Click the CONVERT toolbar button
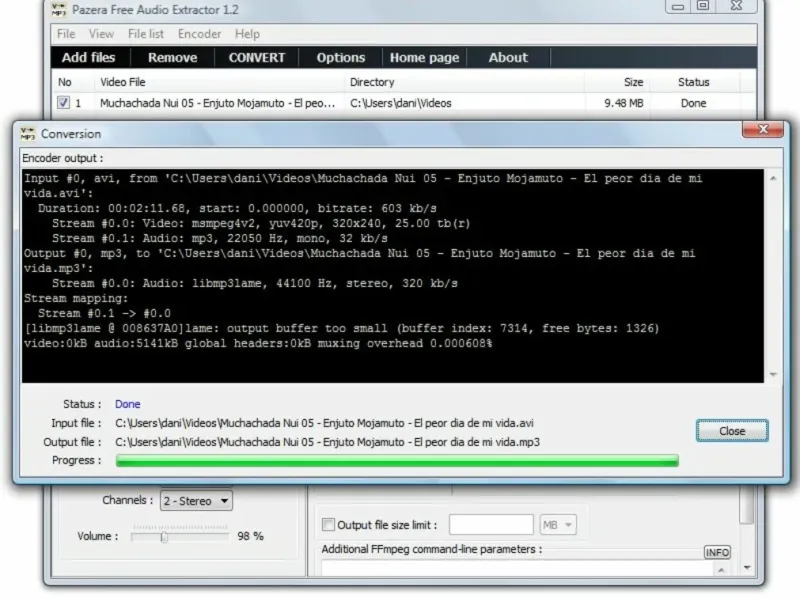 [x=257, y=58]
